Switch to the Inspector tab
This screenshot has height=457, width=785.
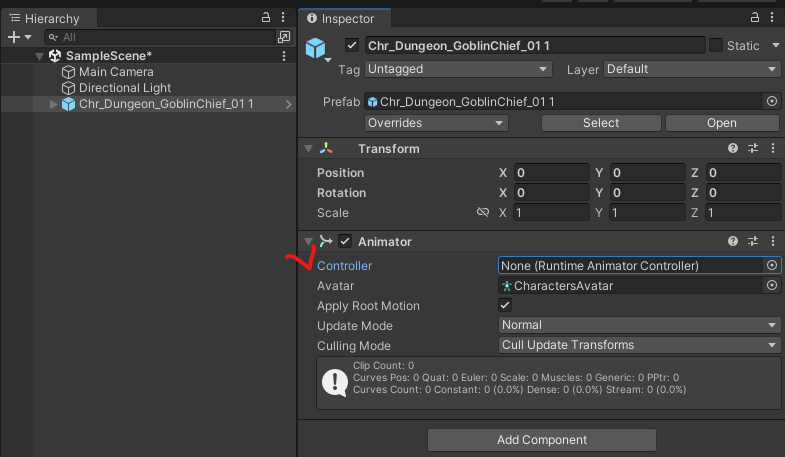344,19
